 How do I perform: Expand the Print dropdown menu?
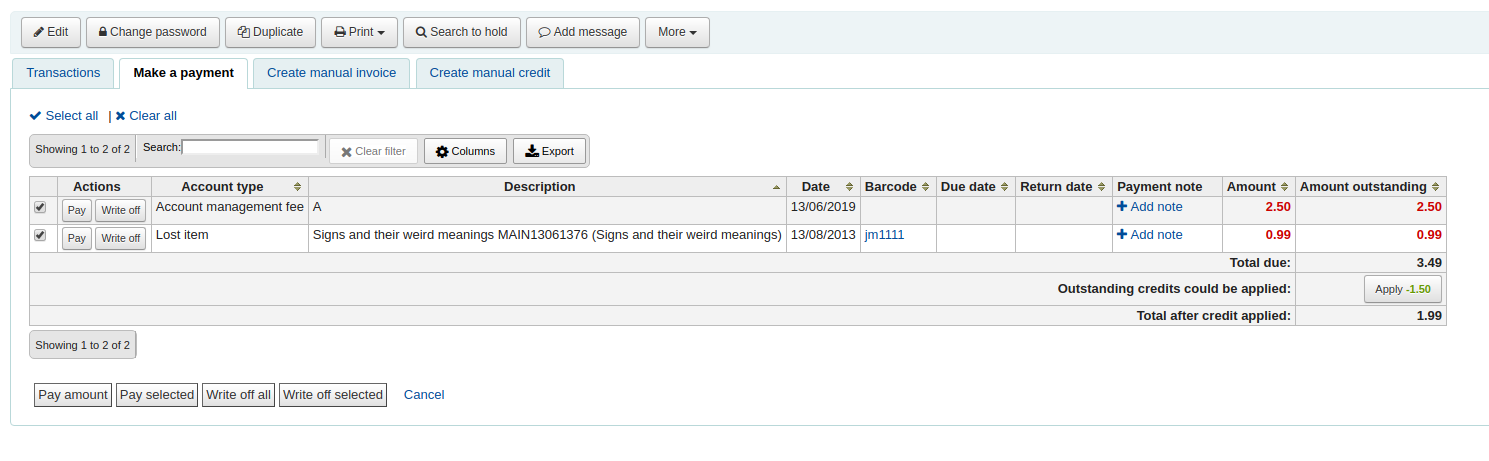point(359,32)
